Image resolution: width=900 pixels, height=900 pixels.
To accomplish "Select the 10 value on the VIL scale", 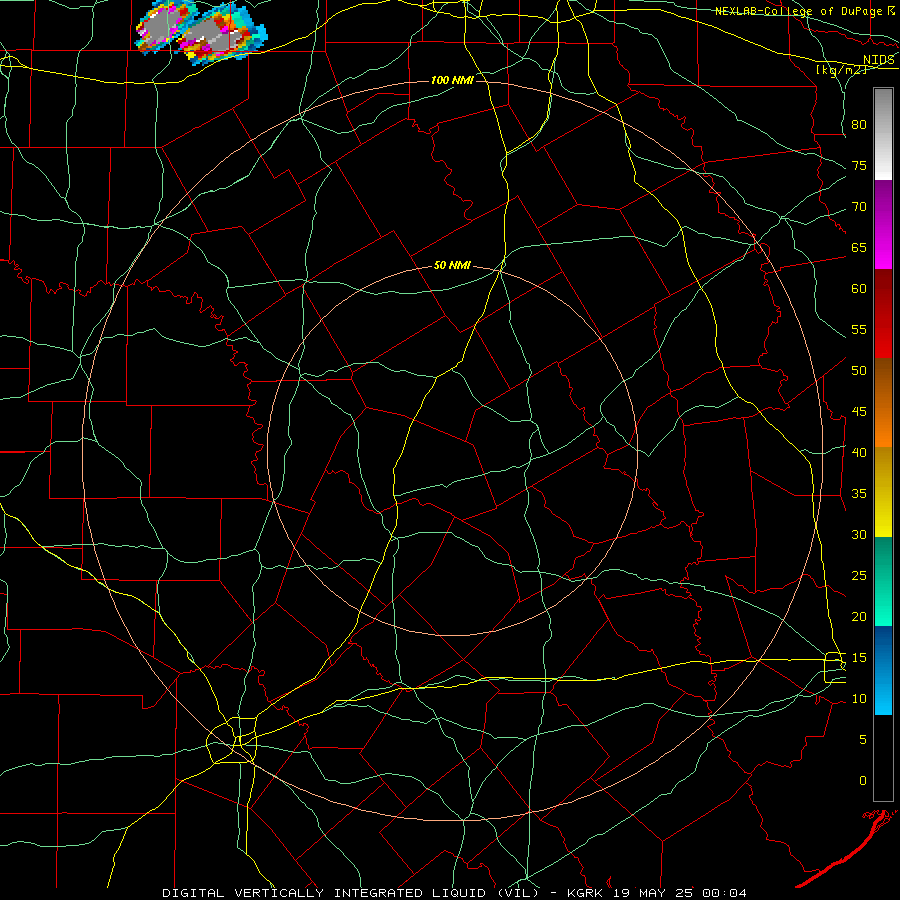I will (859, 699).
